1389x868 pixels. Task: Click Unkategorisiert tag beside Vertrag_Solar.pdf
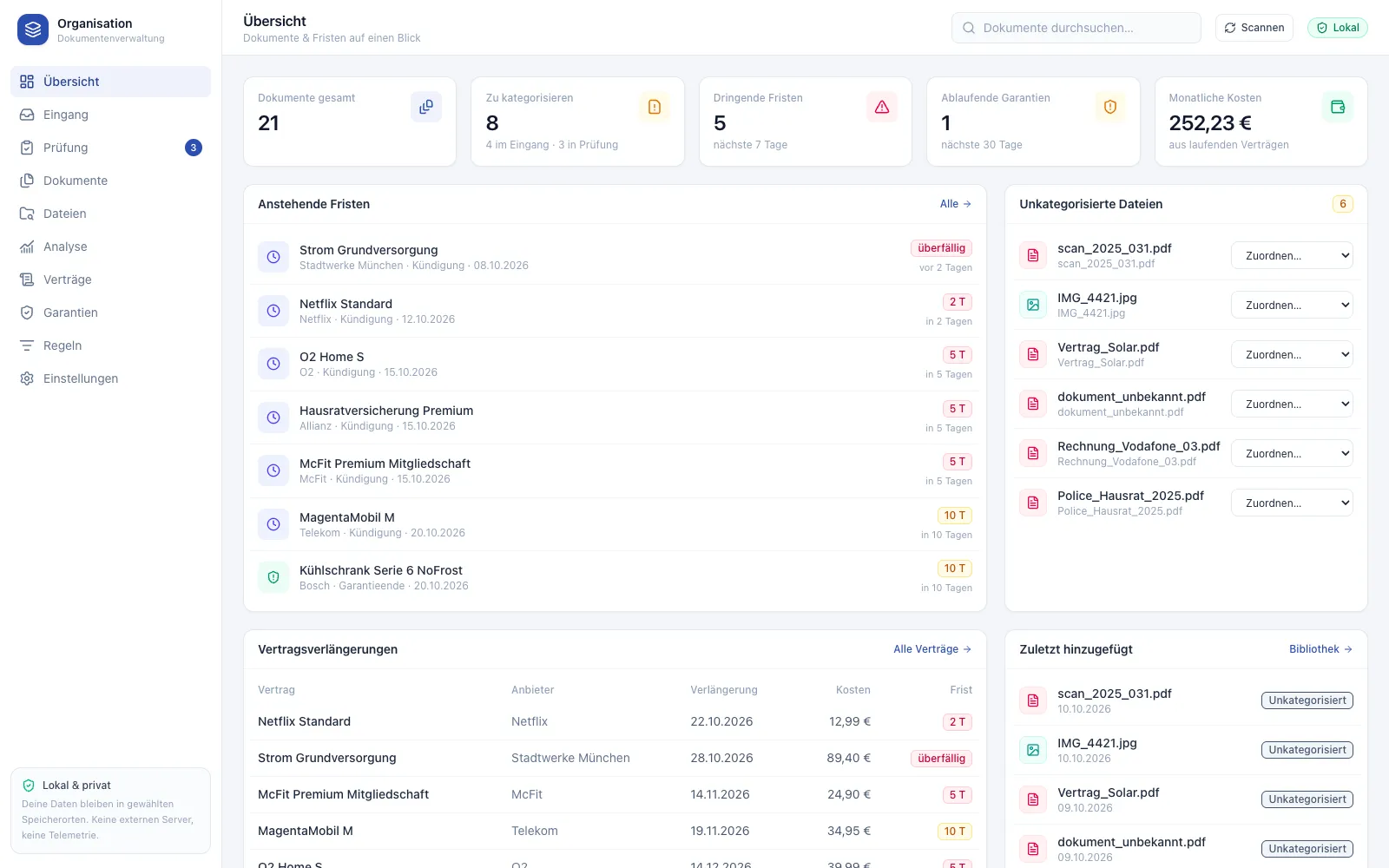click(x=1307, y=799)
